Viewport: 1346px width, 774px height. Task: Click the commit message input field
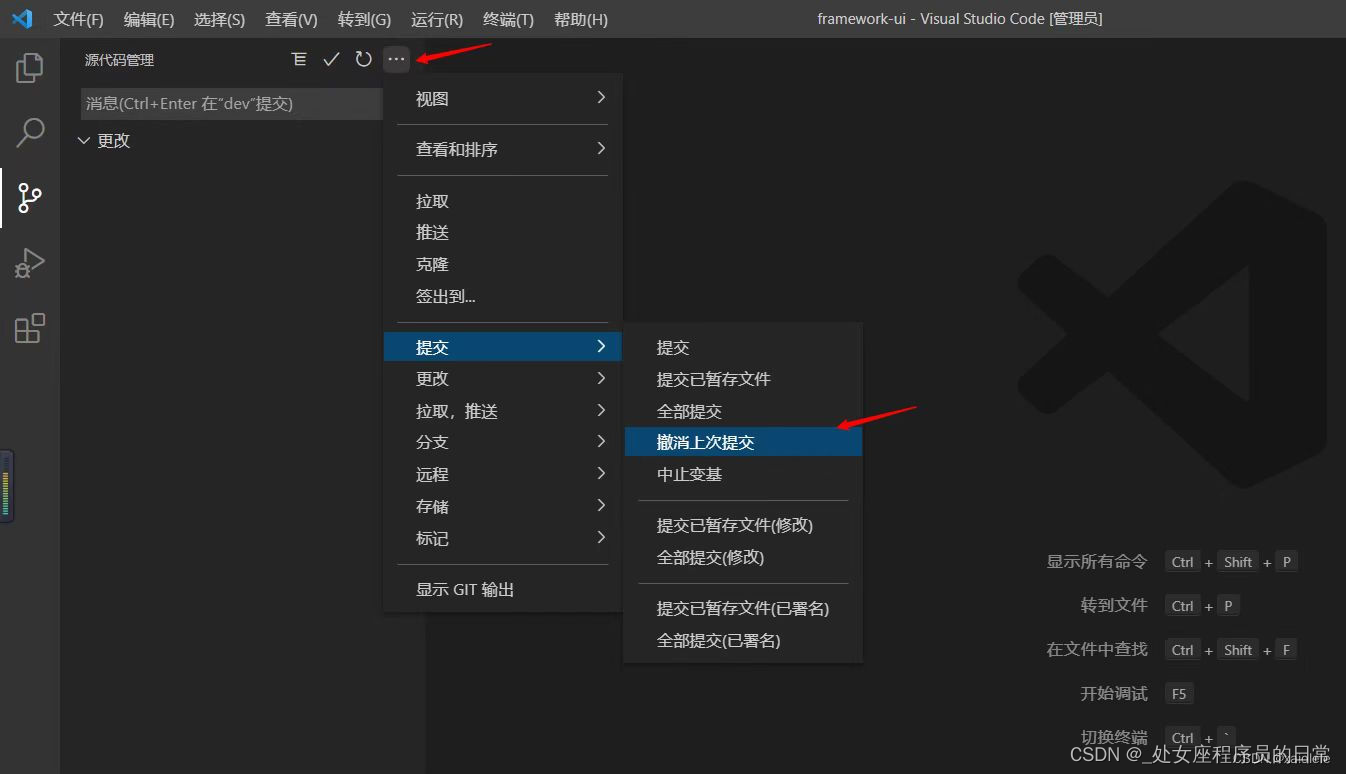click(x=232, y=104)
